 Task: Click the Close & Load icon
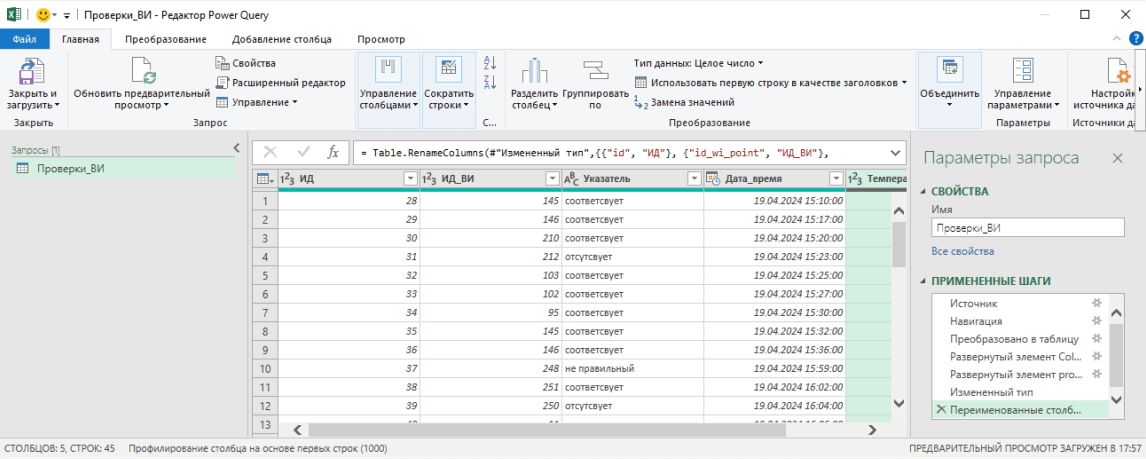[33, 71]
